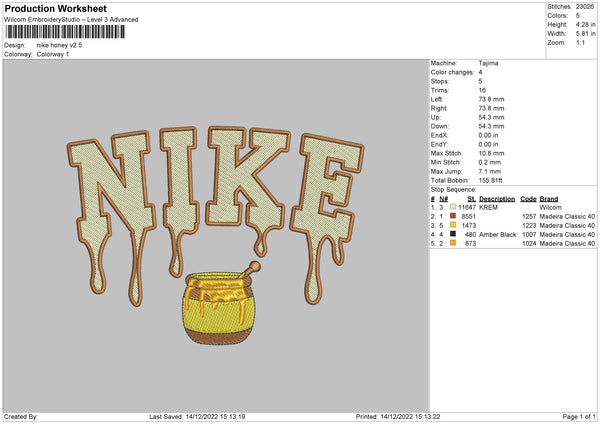This screenshot has height=424, width=600.
Task: Select stitch count 480 in stop row 4
Action: tap(470, 235)
